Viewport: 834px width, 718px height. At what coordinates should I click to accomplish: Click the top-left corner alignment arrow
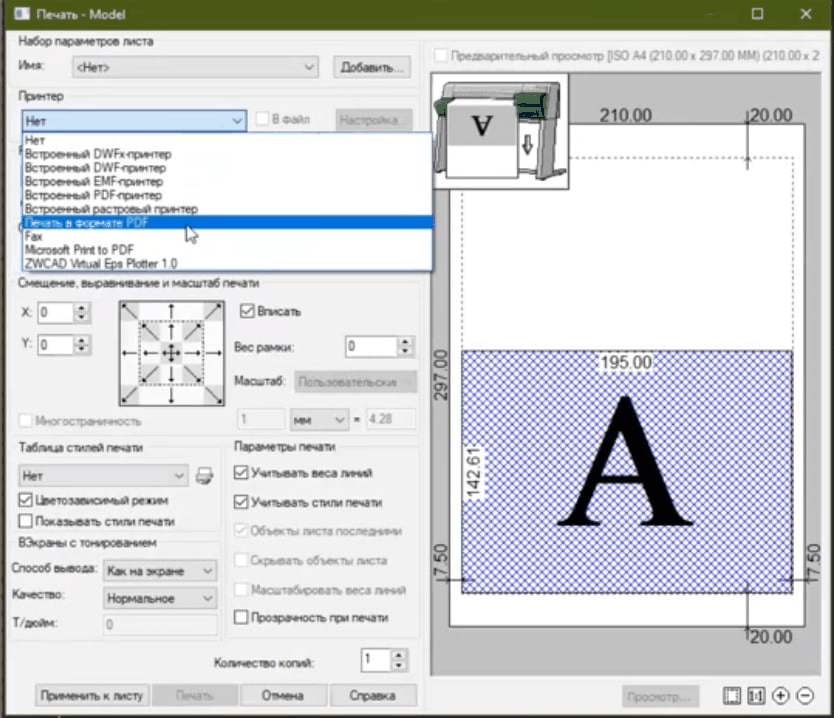tap(129, 311)
